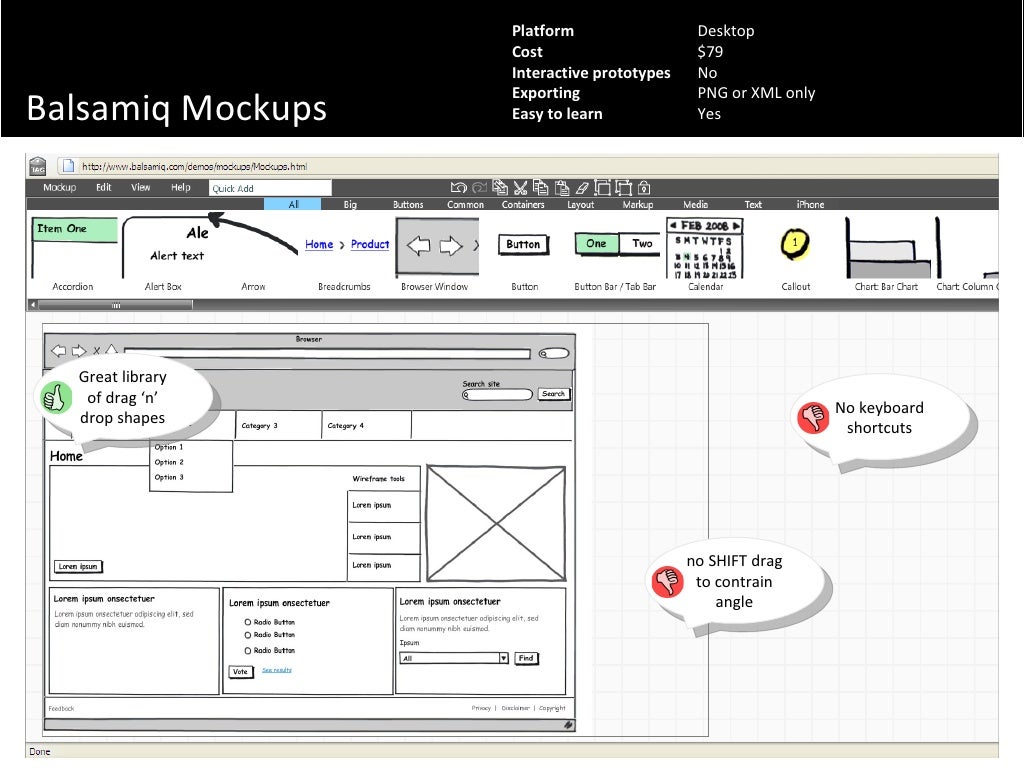
Task: Select the Arrow shape in library
Action: tap(253, 255)
